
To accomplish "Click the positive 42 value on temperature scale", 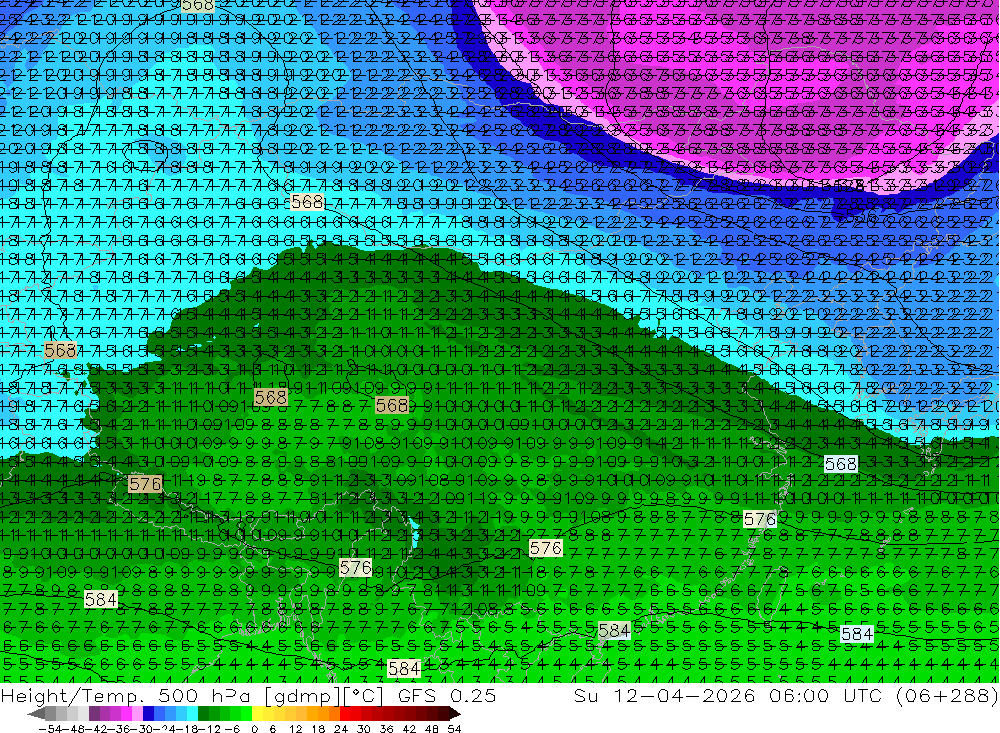I will (x=409, y=729).
